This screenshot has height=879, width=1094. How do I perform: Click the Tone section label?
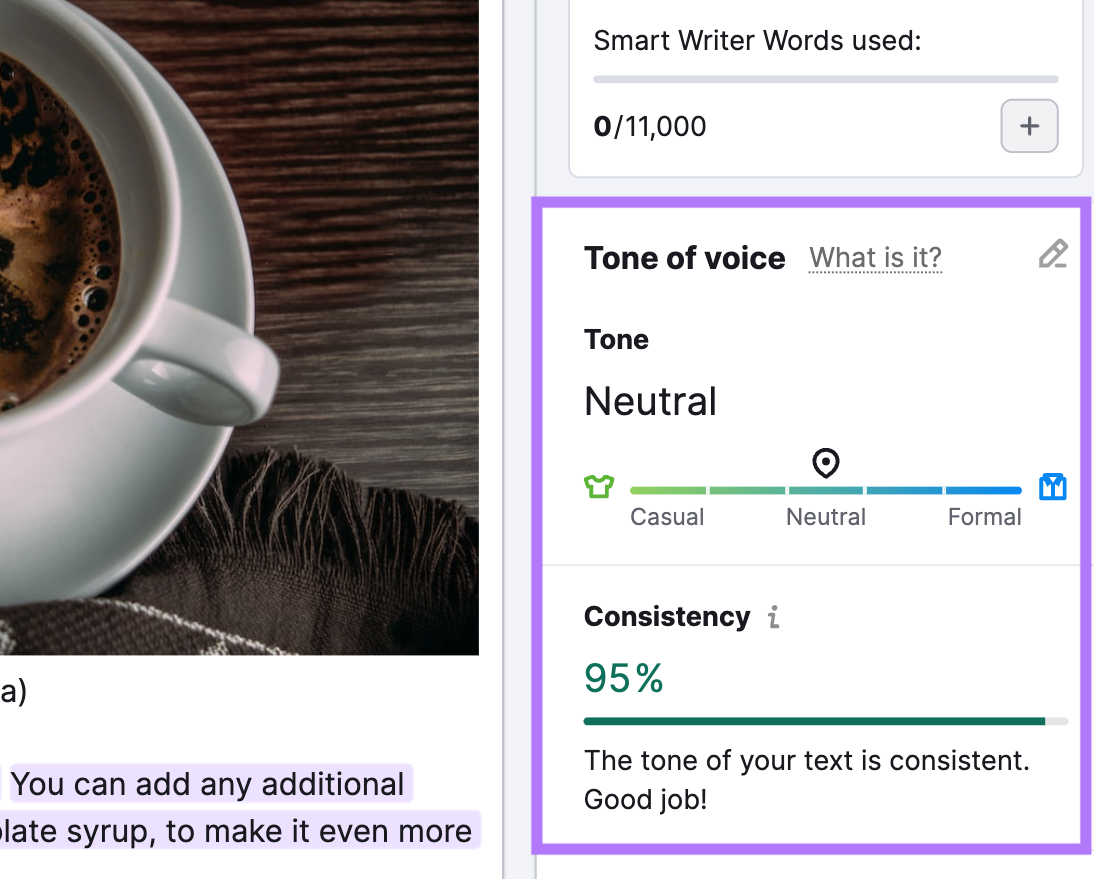(x=616, y=339)
